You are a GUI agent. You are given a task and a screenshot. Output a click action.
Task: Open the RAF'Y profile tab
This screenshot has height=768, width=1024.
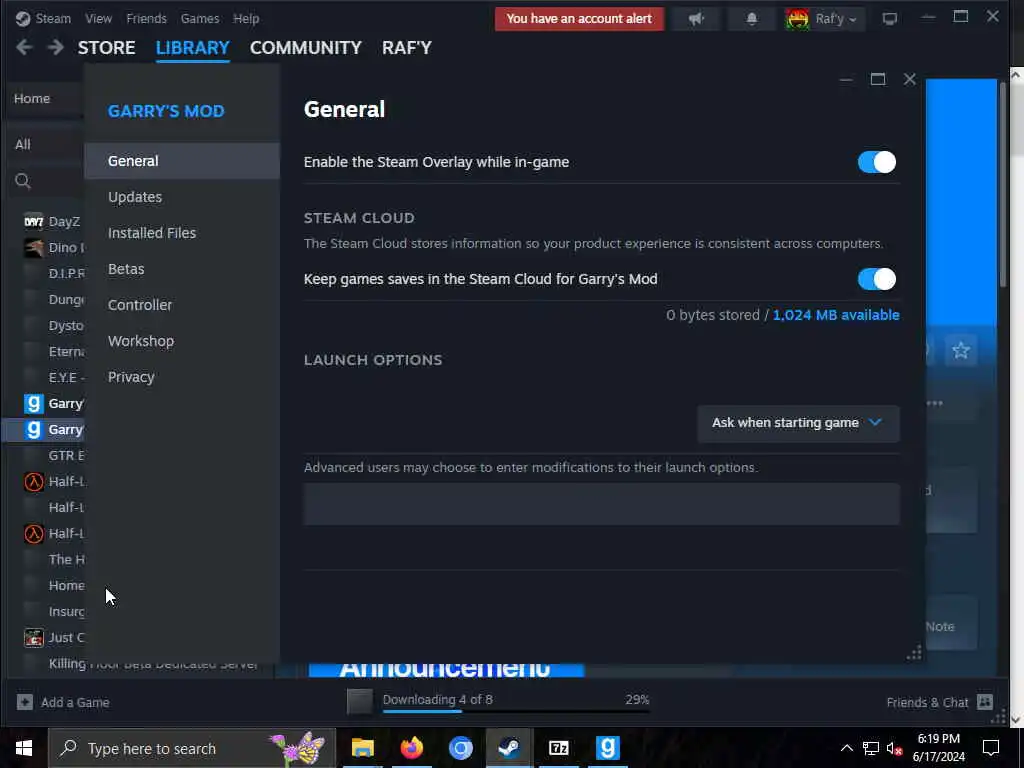pyautogui.click(x=407, y=48)
